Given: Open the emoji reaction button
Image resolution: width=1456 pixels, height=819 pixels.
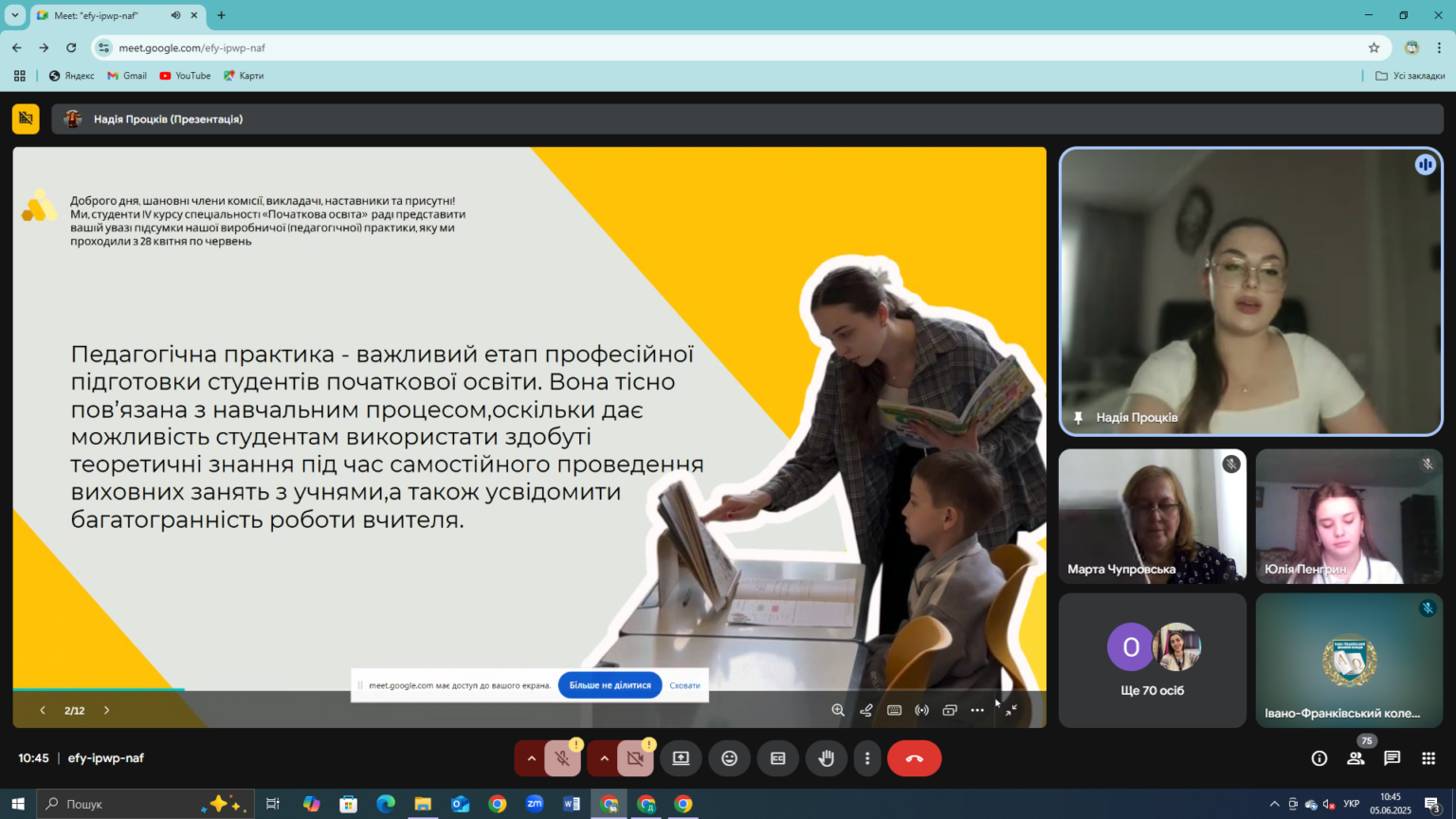Looking at the screenshot, I should (729, 758).
